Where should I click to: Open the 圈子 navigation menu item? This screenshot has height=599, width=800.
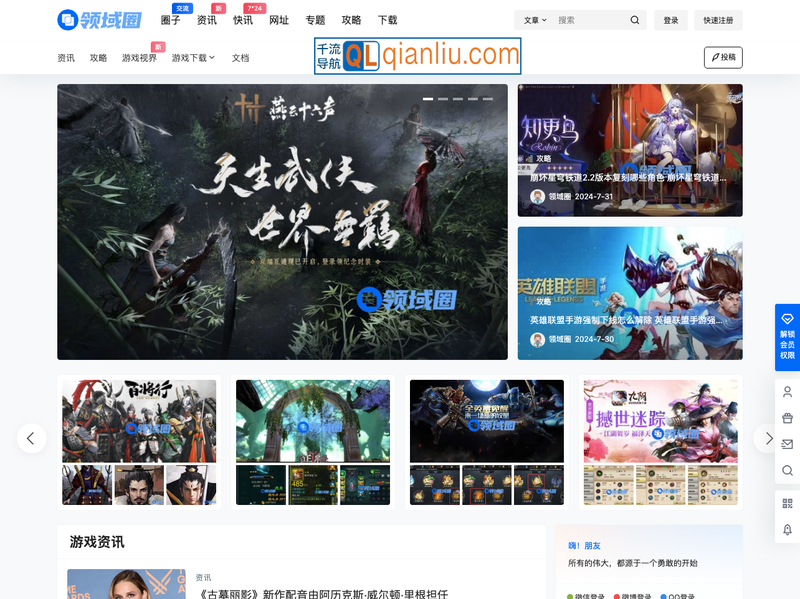170,20
